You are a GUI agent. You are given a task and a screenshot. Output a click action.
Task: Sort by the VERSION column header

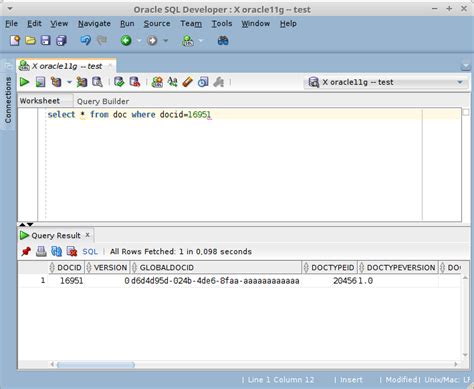click(x=107, y=268)
